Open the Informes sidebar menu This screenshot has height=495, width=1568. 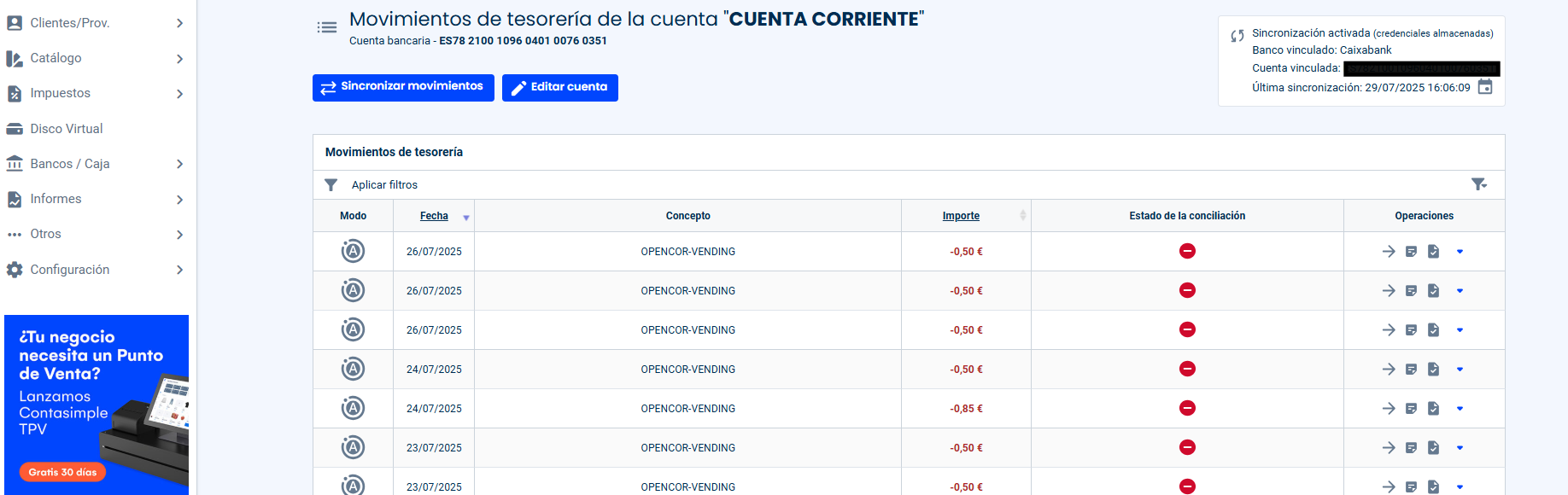click(x=94, y=199)
